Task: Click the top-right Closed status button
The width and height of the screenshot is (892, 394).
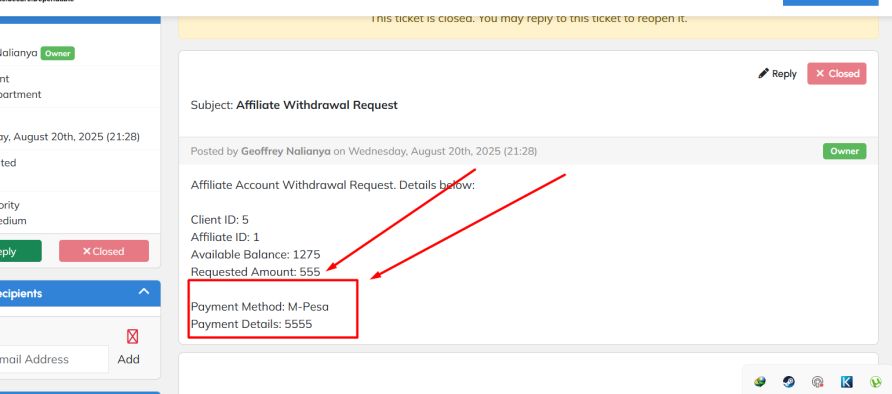Action: 837,73
